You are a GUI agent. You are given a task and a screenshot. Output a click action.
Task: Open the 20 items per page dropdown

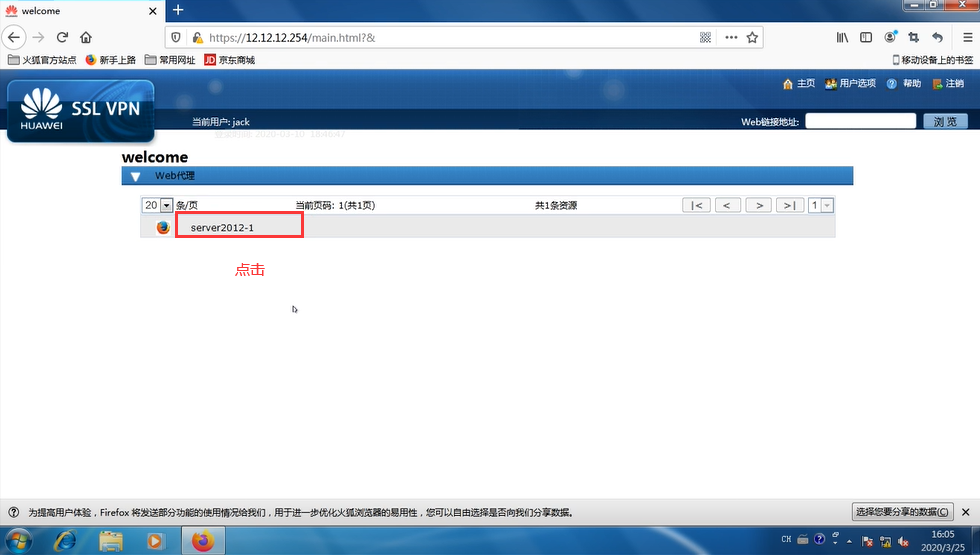point(158,205)
